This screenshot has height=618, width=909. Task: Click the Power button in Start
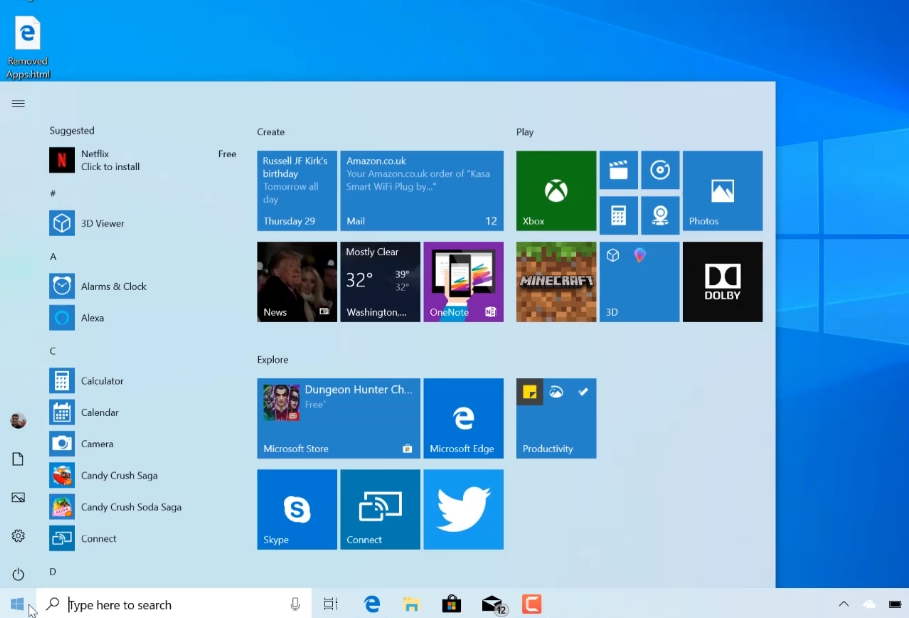[x=18, y=574]
